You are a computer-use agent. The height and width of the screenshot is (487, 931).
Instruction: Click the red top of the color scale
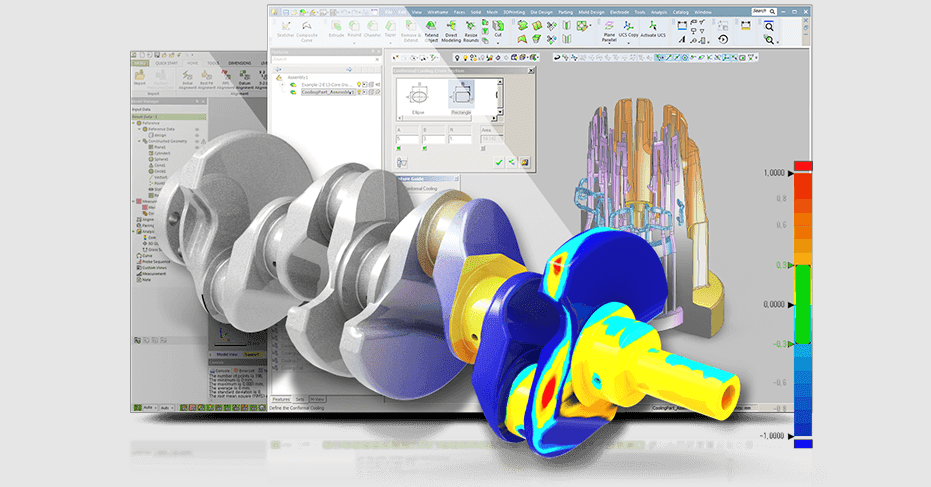(x=803, y=166)
